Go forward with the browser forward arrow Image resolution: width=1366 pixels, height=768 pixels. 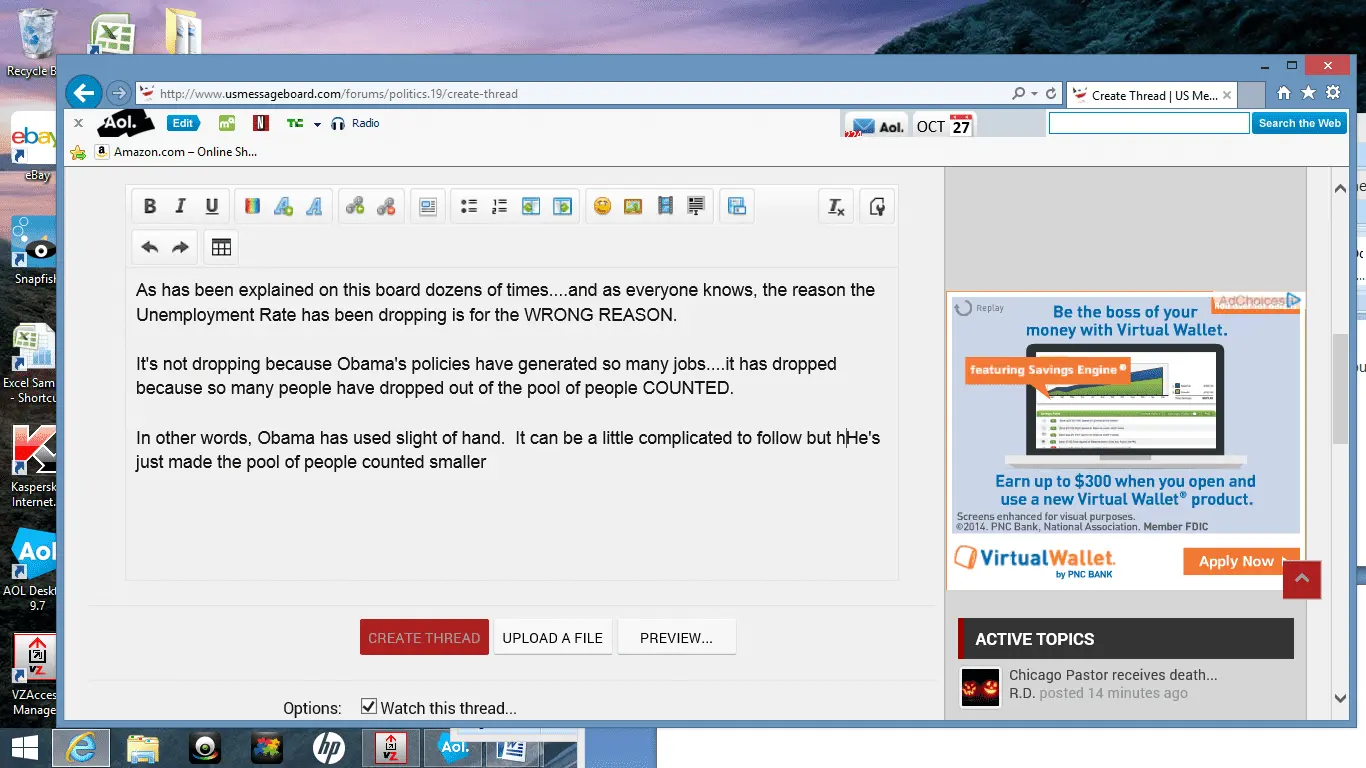coord(118,92)
